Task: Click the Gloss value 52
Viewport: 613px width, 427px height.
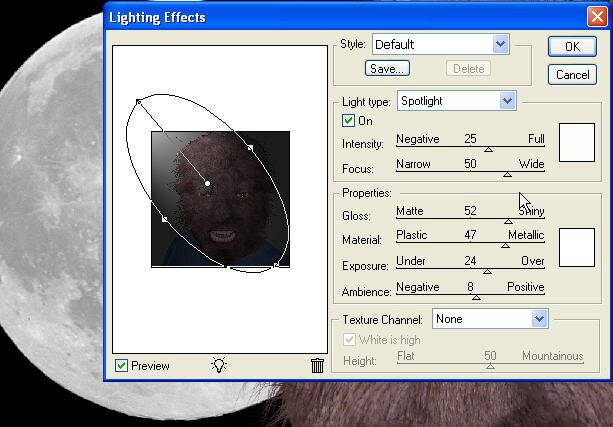Action: (x=470, y=211)
